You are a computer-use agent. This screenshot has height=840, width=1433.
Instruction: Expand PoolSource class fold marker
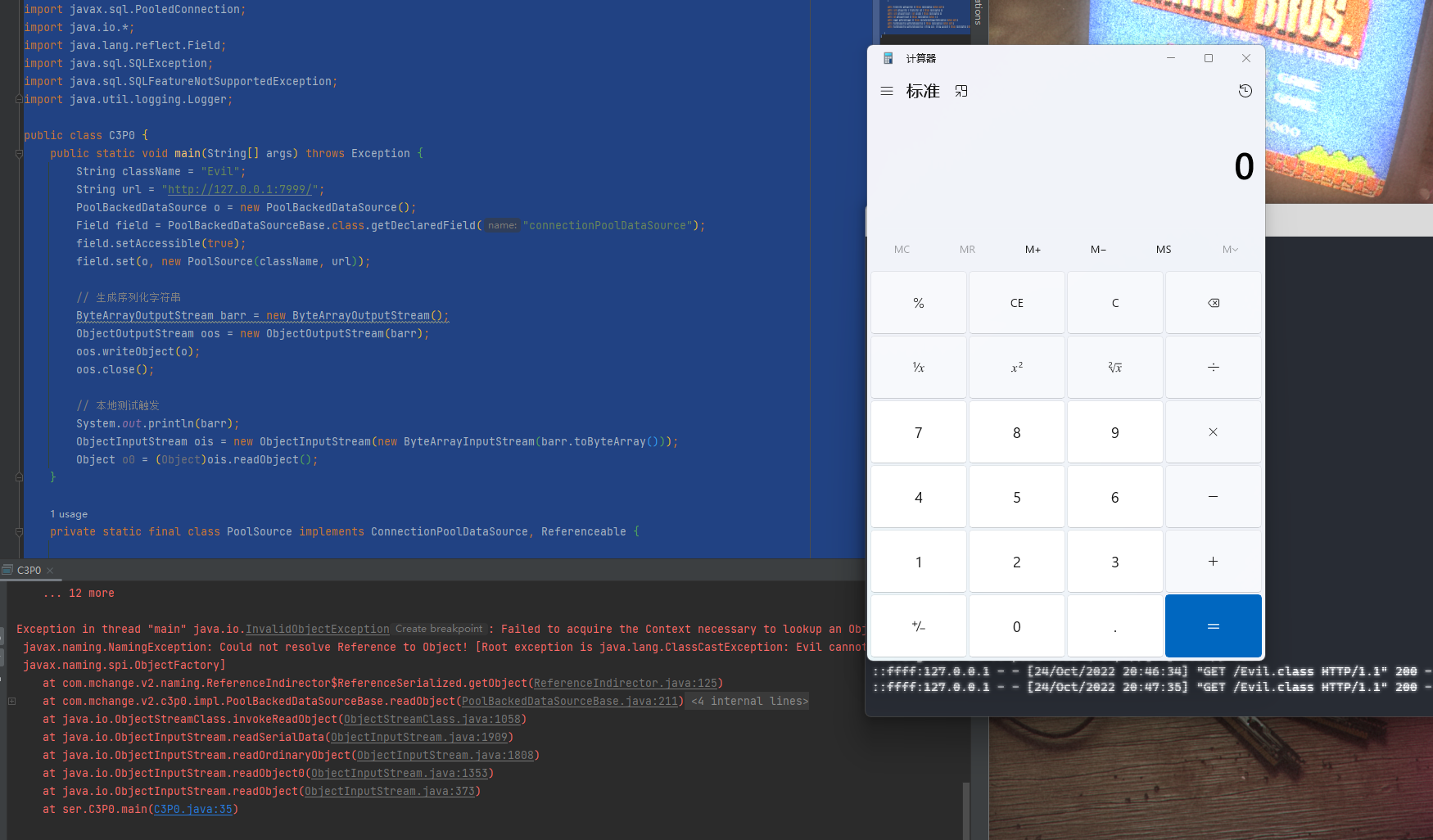19,531
